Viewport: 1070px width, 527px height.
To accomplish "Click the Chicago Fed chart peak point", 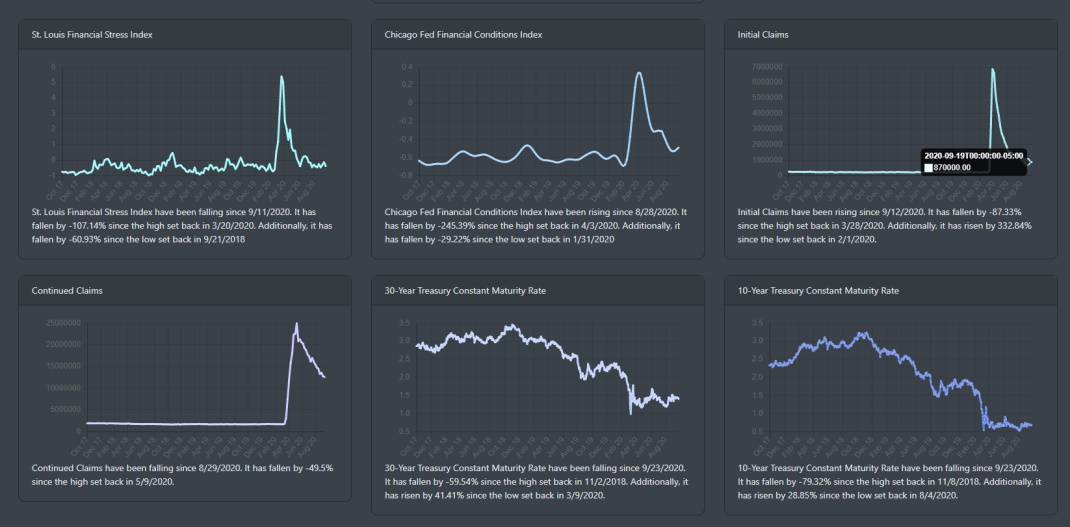I will 639,72.
